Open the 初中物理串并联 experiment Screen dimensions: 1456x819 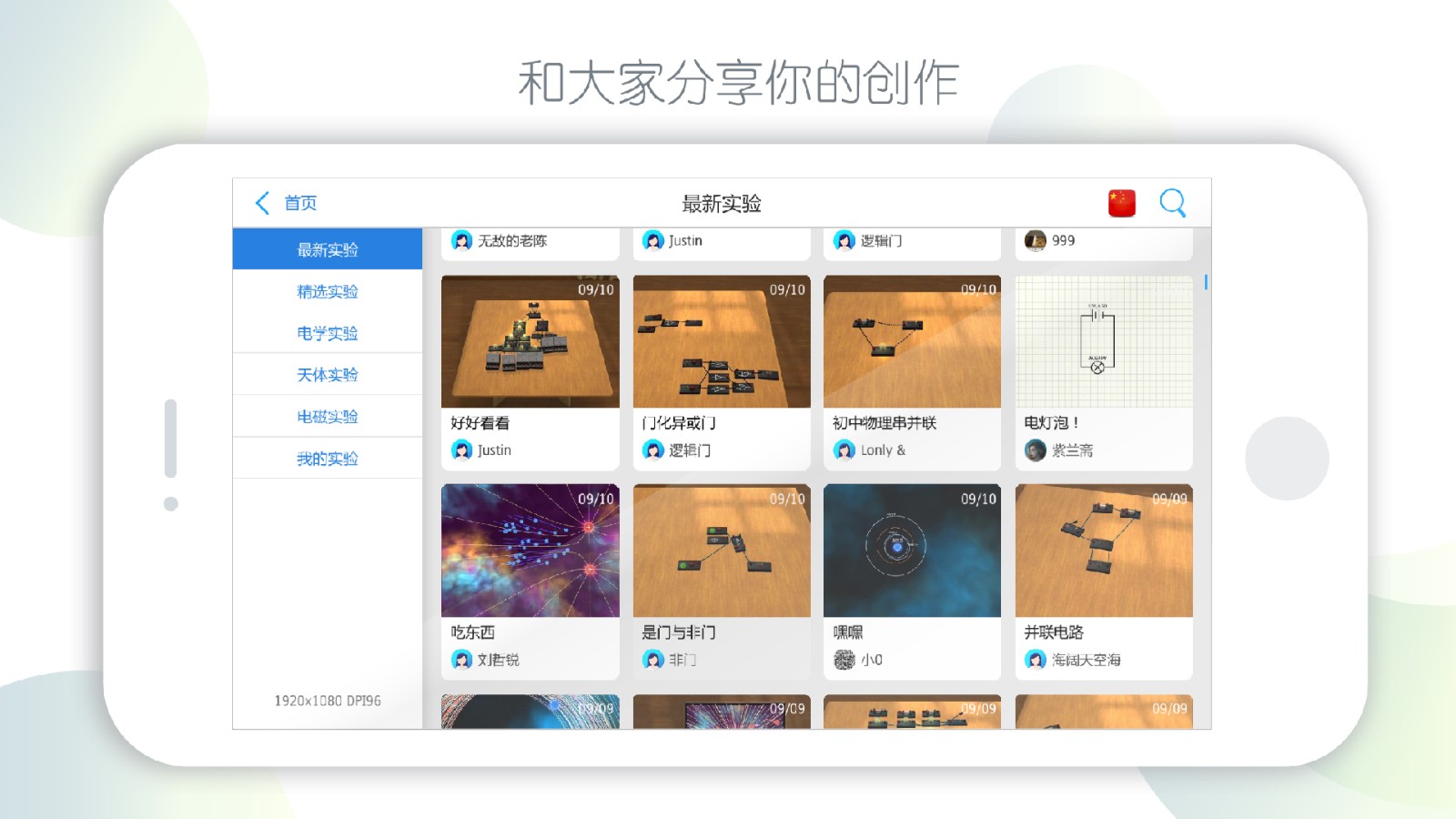coord(912,341)
